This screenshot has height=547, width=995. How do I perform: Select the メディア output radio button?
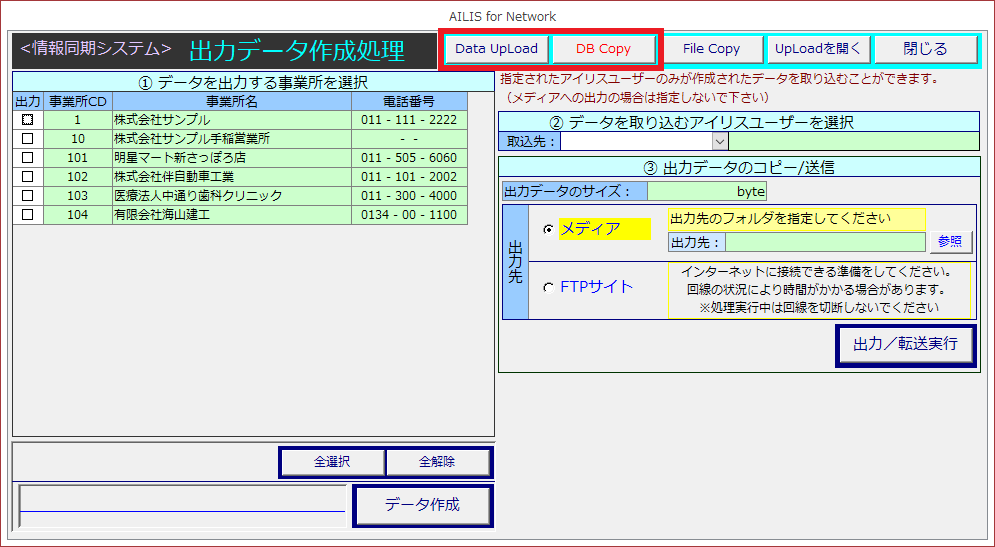pyautogui.click(x=547, y=229)
